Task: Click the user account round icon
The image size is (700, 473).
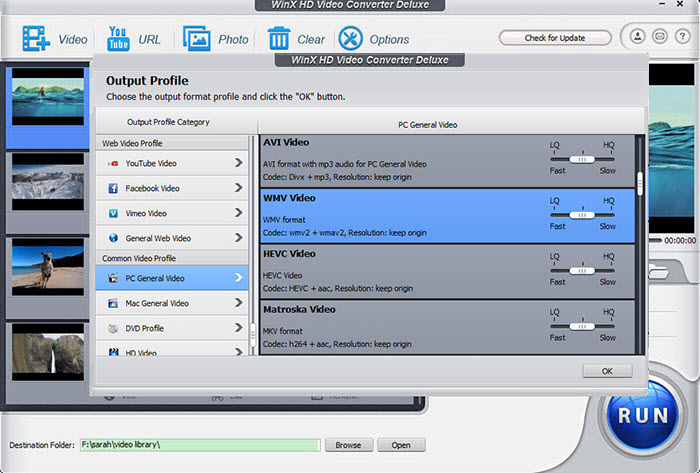Action: coord(638,36)
